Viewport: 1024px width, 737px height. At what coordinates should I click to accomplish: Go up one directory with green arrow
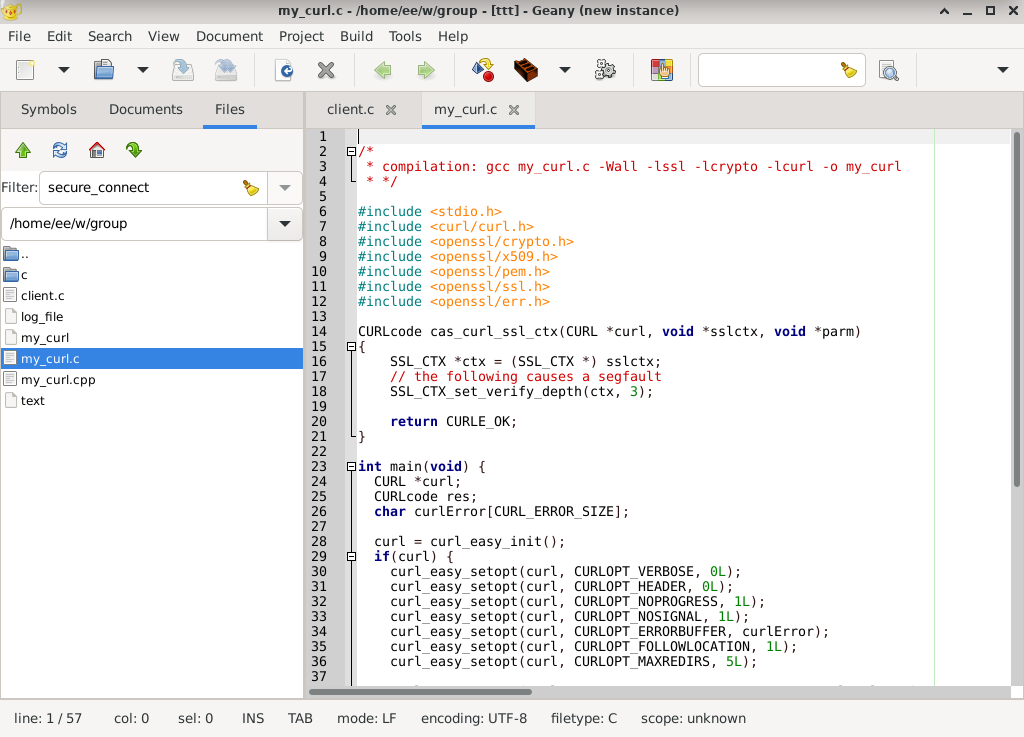(23, 150)
